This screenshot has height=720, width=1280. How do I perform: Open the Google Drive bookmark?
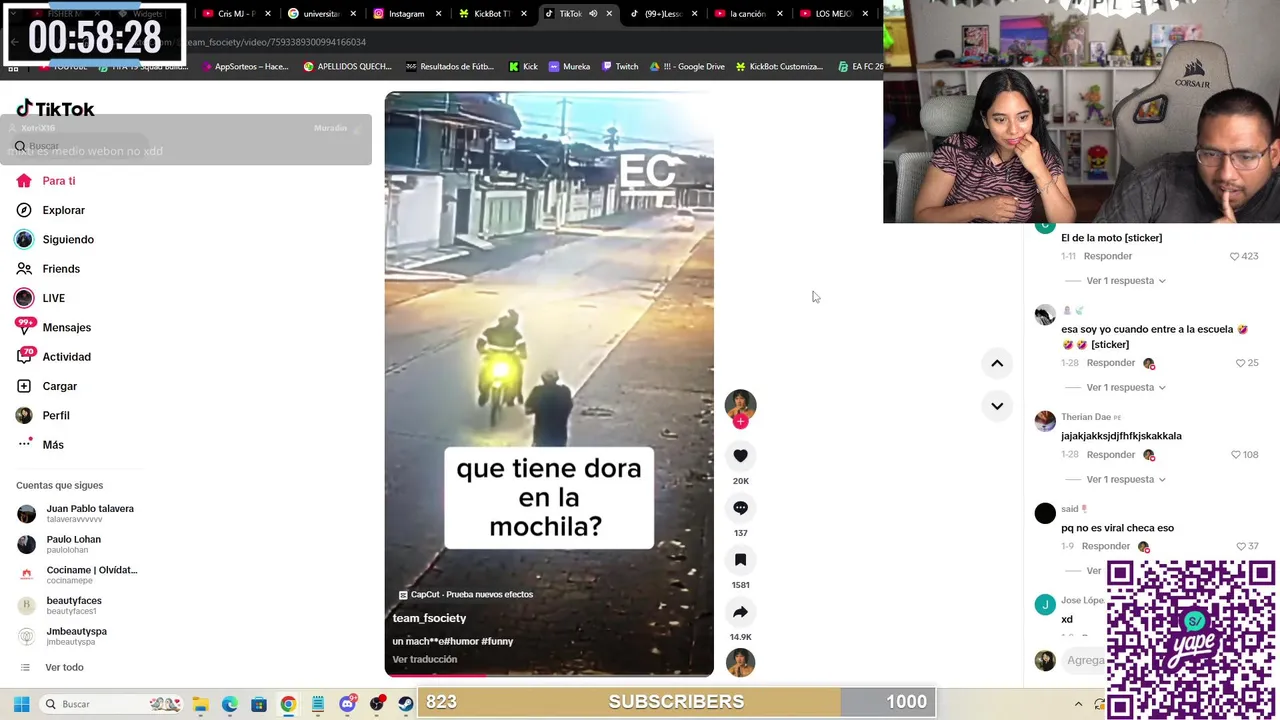point(687,67)
